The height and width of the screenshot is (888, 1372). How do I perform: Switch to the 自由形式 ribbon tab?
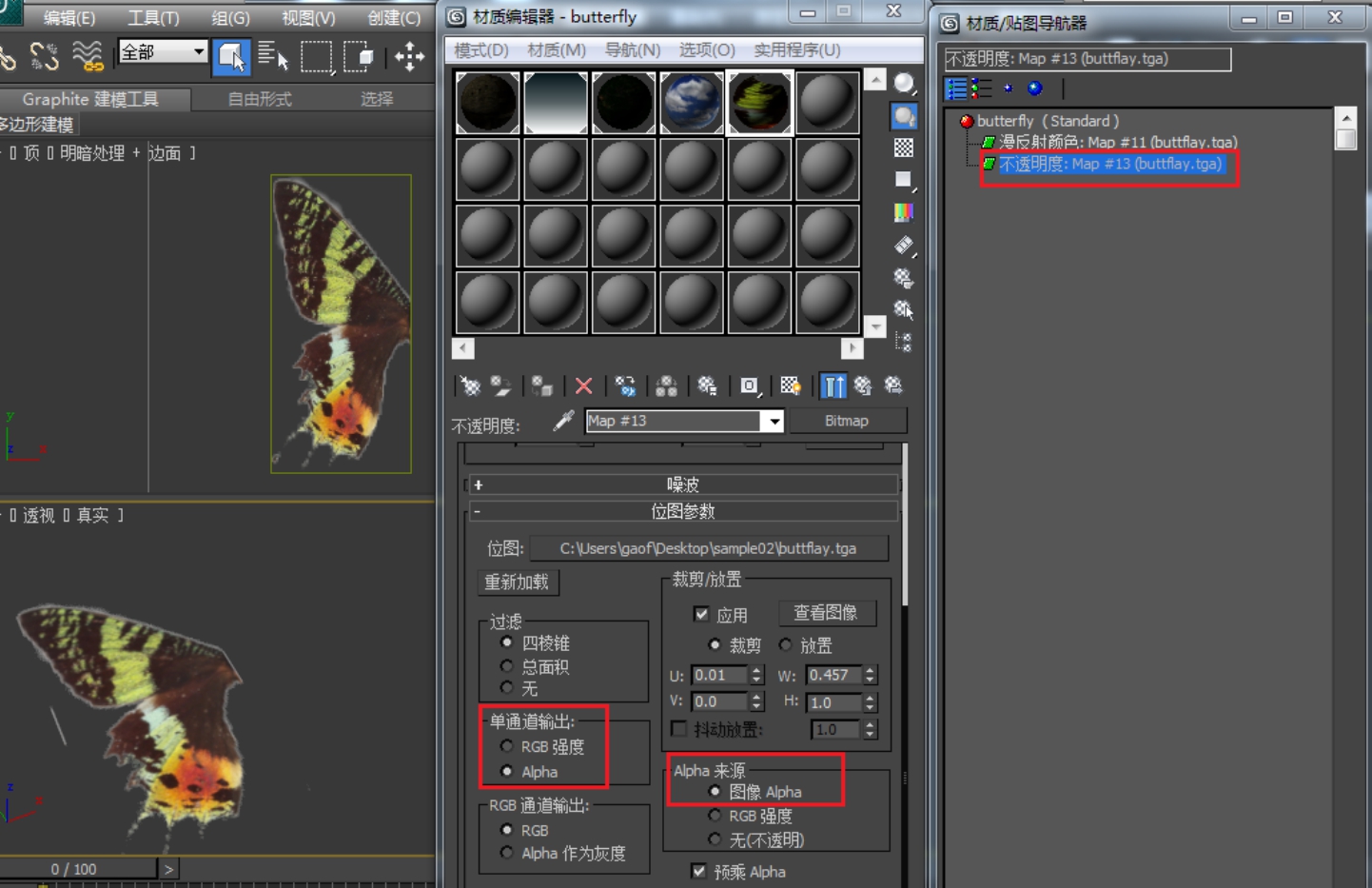pyautogui.click(x=260, y=99)
